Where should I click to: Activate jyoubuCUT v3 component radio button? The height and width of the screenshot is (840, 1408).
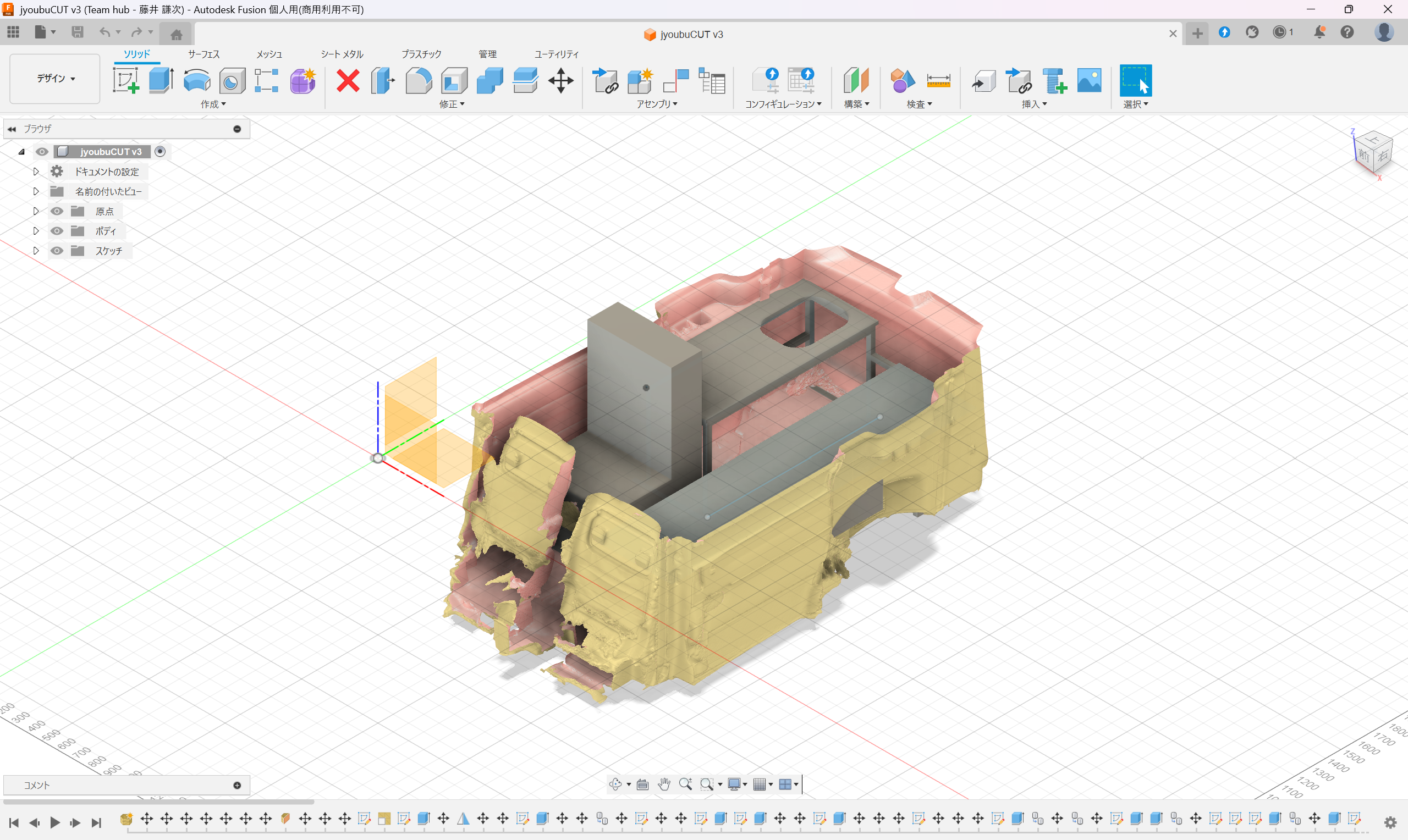tap(160, 151)
